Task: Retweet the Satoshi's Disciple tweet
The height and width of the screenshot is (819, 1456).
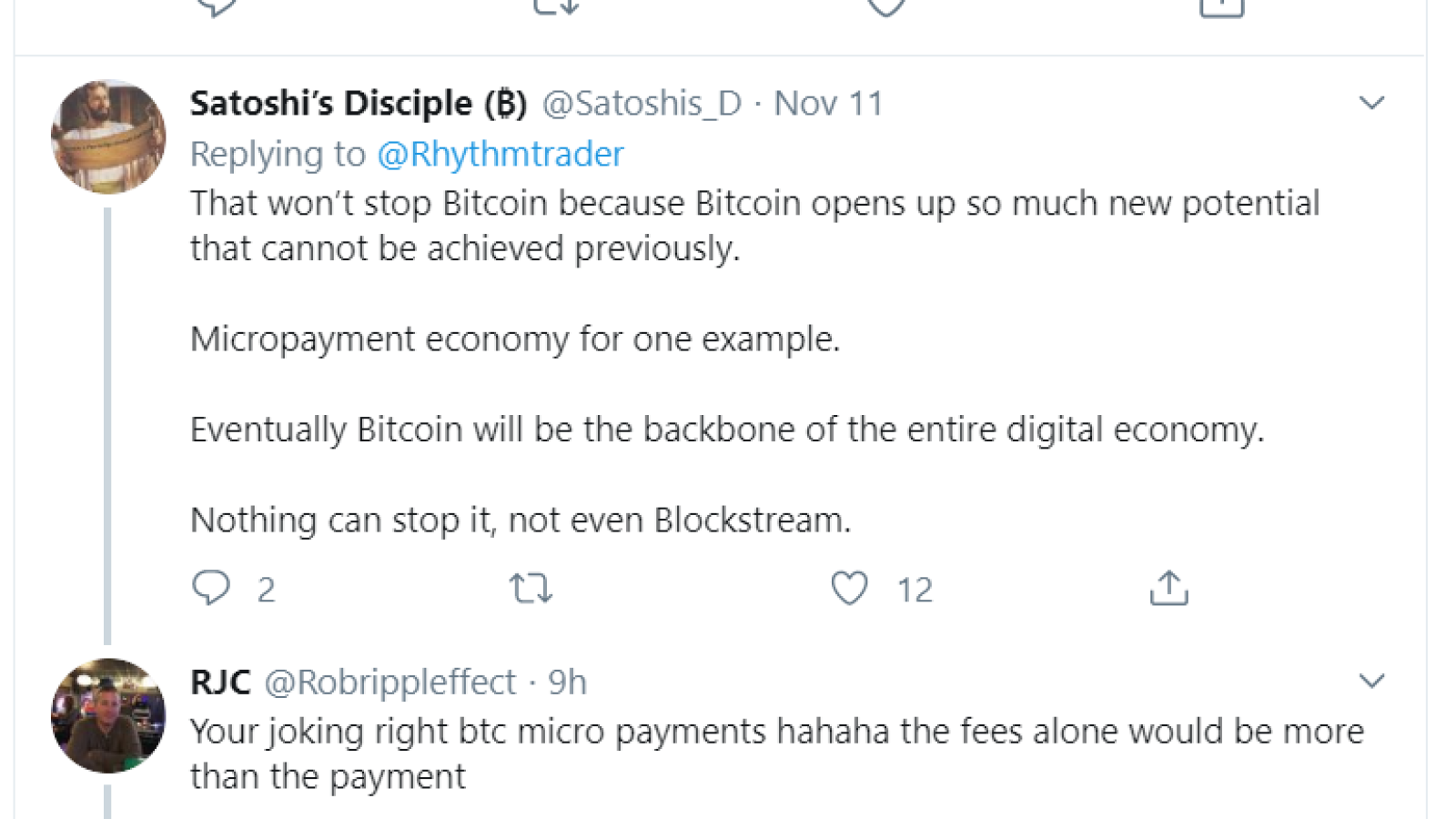Action: pyautogui.click(x=531, y=588)
